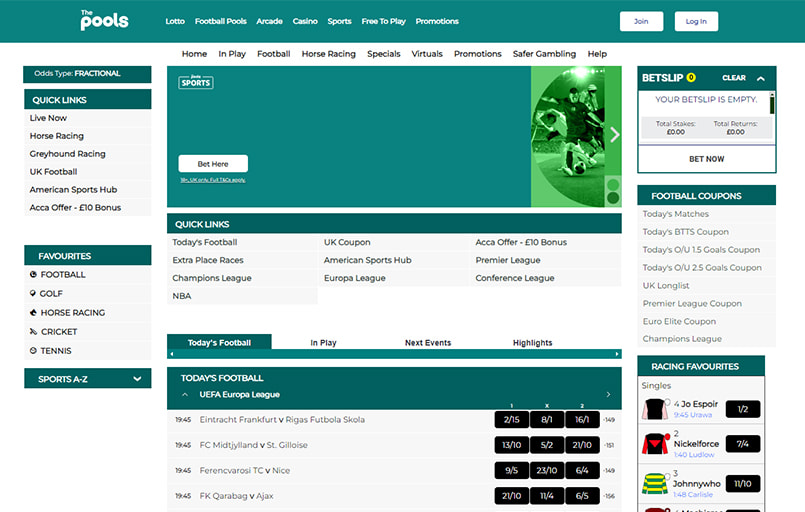Open Conference League quick link

point(546,278)
